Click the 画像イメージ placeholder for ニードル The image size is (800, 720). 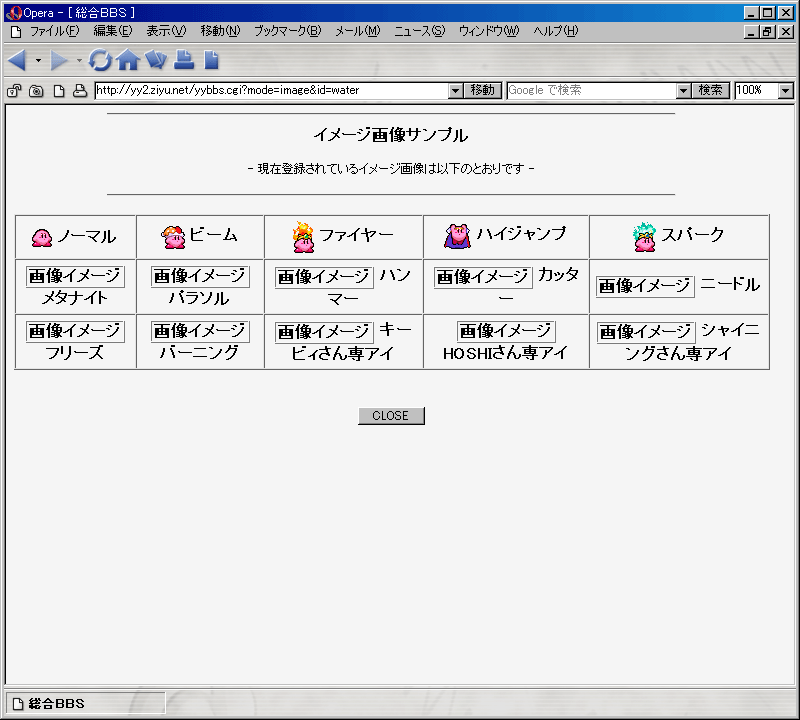[645, 286]
